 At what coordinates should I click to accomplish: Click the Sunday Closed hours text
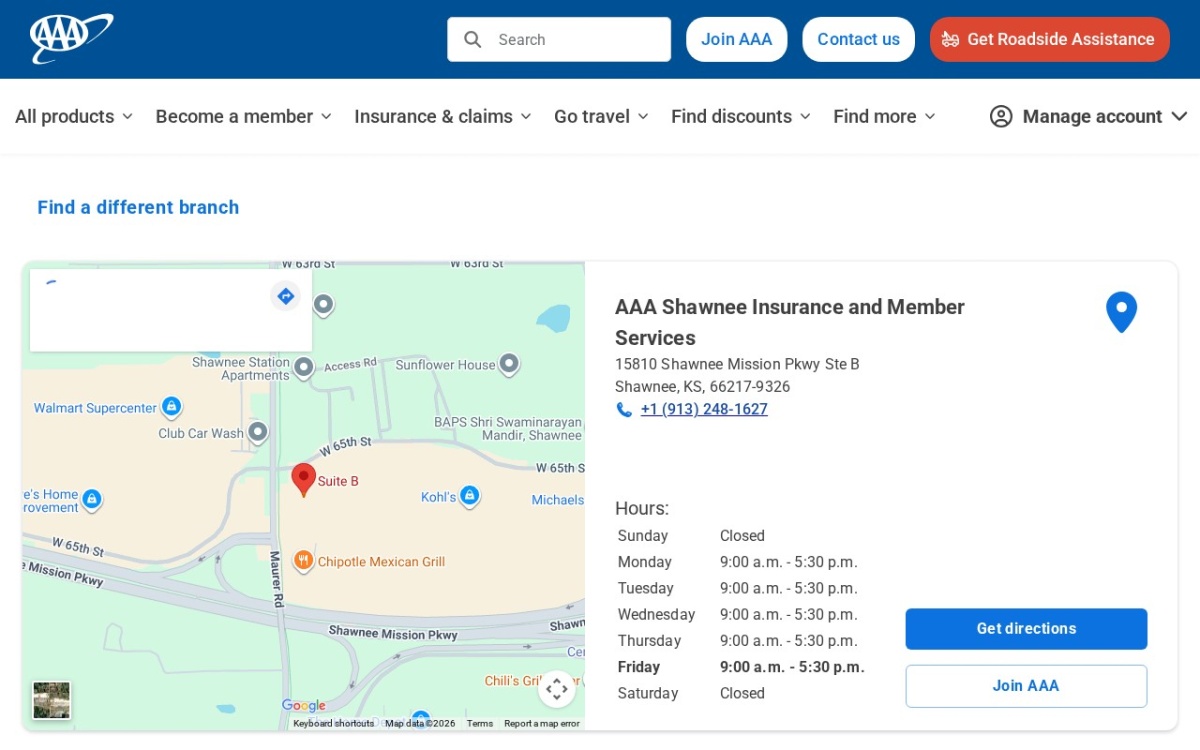tap(742, 536)
